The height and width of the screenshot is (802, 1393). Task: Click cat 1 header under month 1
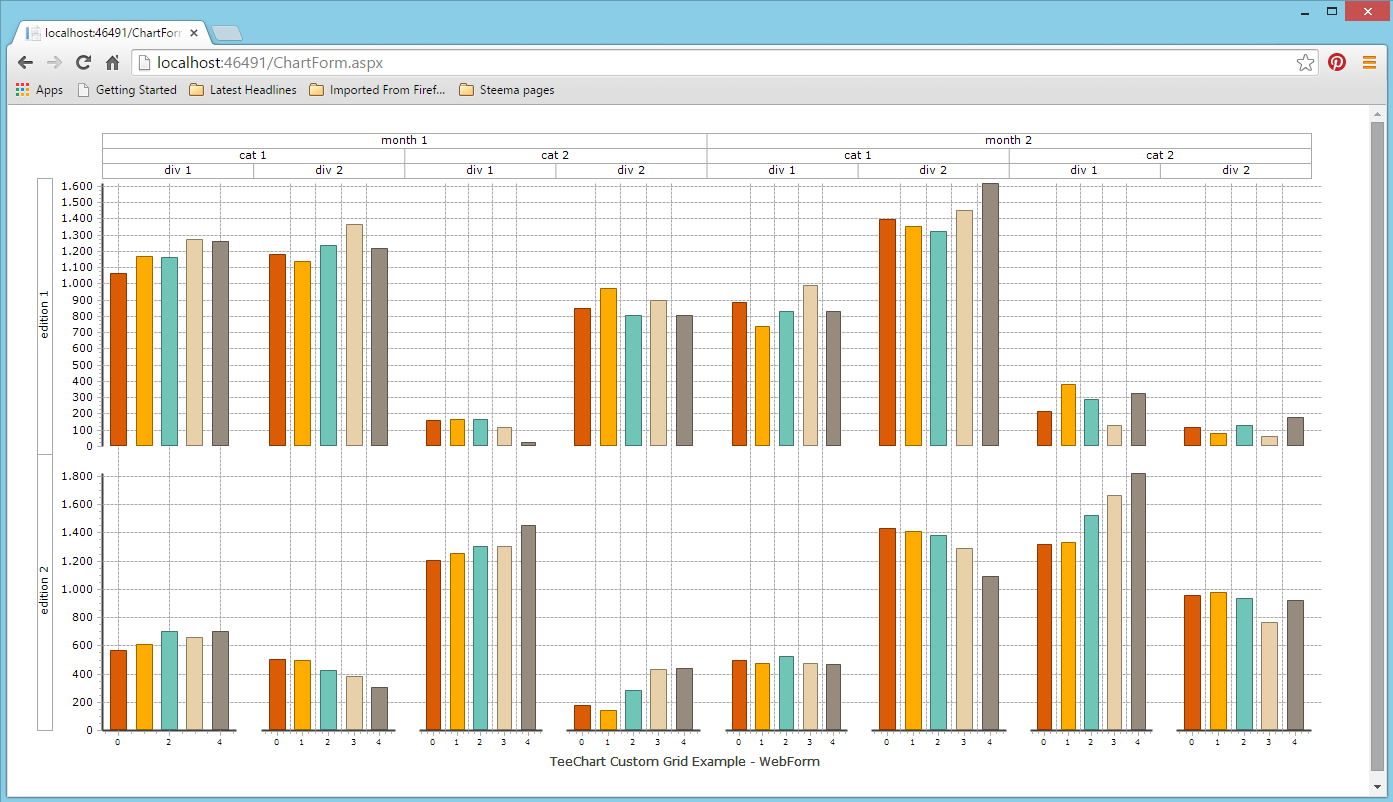click(253, 156)
